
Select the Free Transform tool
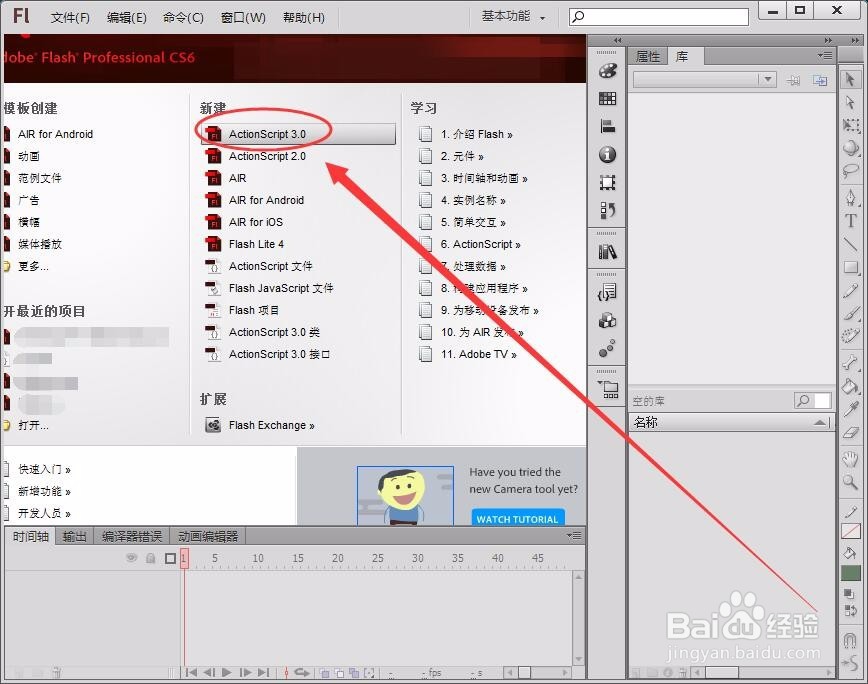point(850,126)
